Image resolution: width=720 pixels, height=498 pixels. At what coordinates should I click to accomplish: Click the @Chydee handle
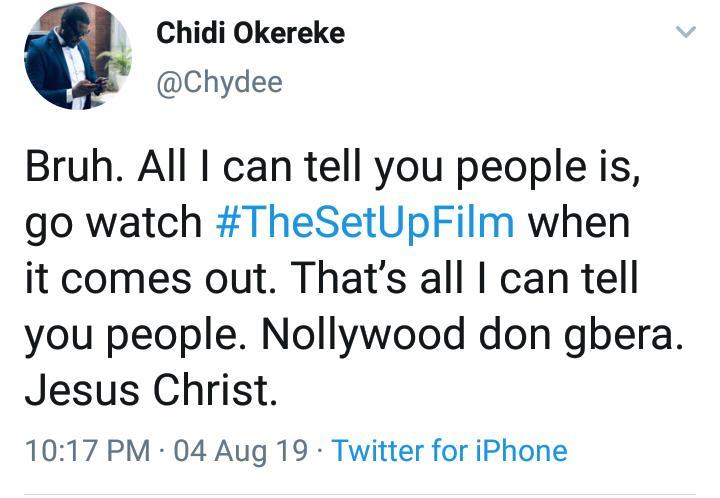point(219,82)
